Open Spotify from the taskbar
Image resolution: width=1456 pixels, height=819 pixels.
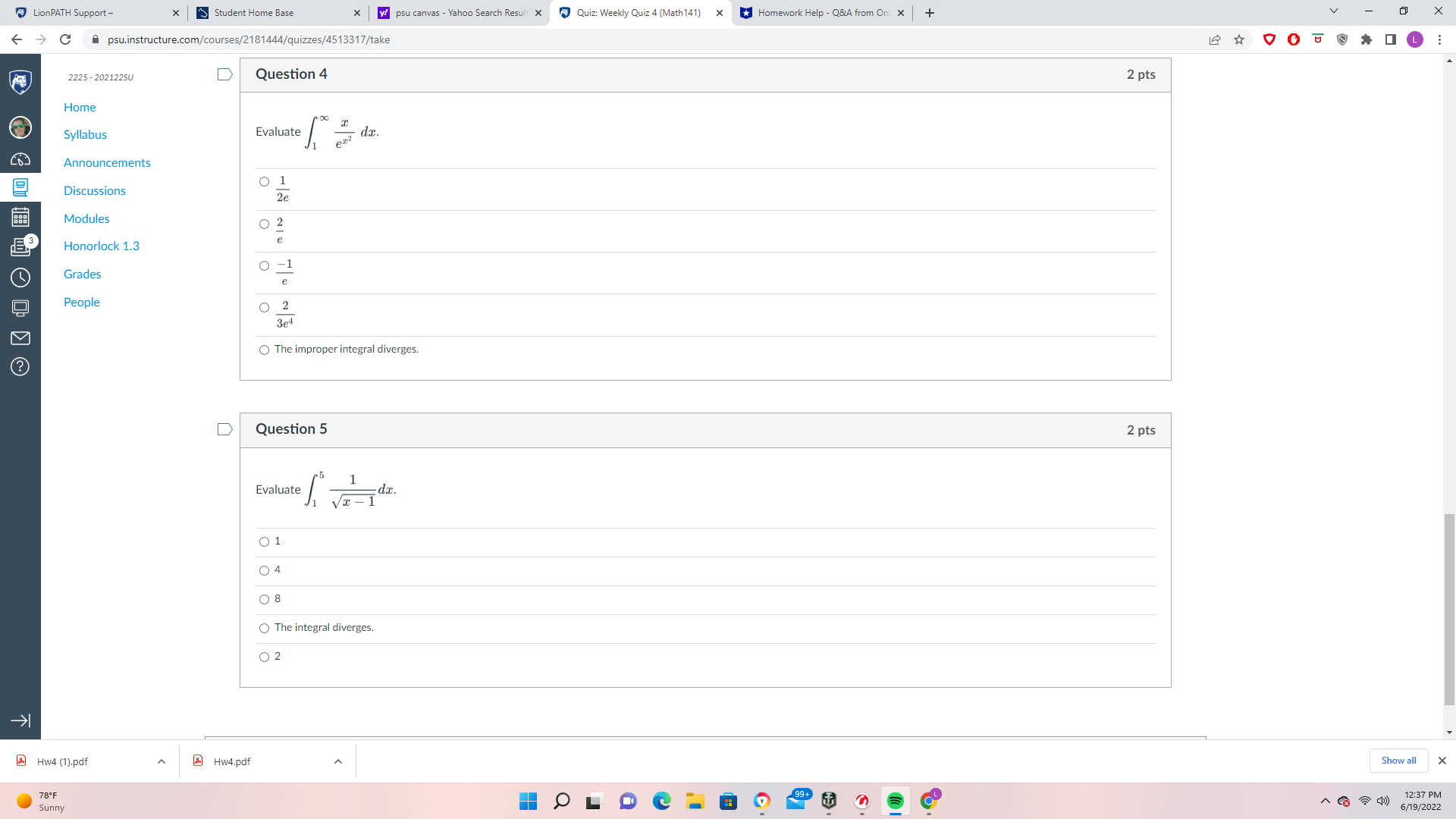click(x=896, y=801)
